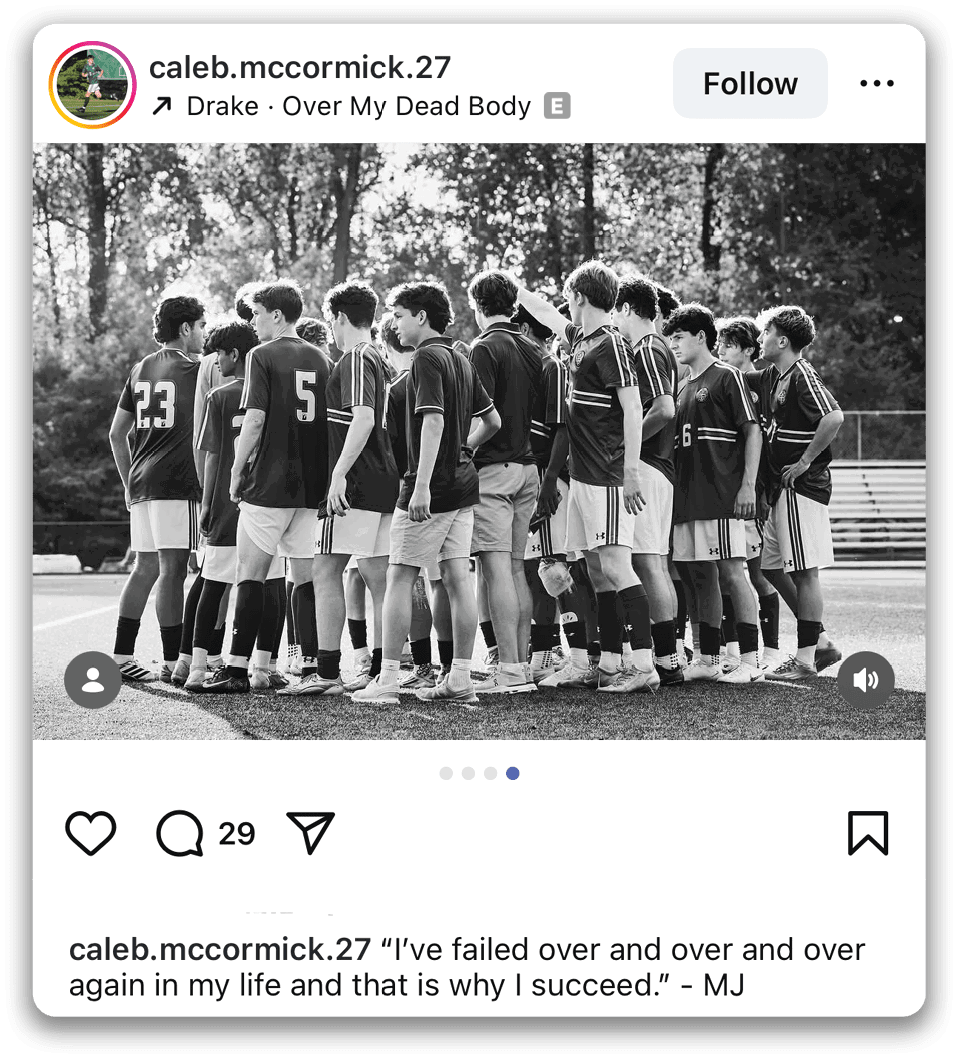Screen dimensions: 959x1059
Task: Click the comment count 29
Action: [x=236, y=833]
